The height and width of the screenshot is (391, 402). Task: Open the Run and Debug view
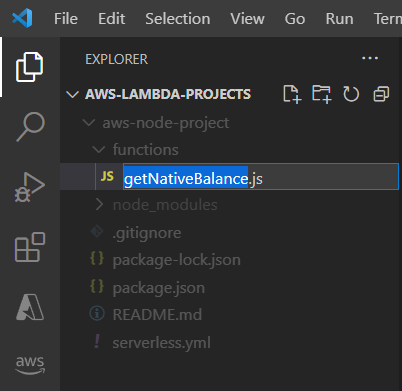pyautogui.click(x=30, y=187)
